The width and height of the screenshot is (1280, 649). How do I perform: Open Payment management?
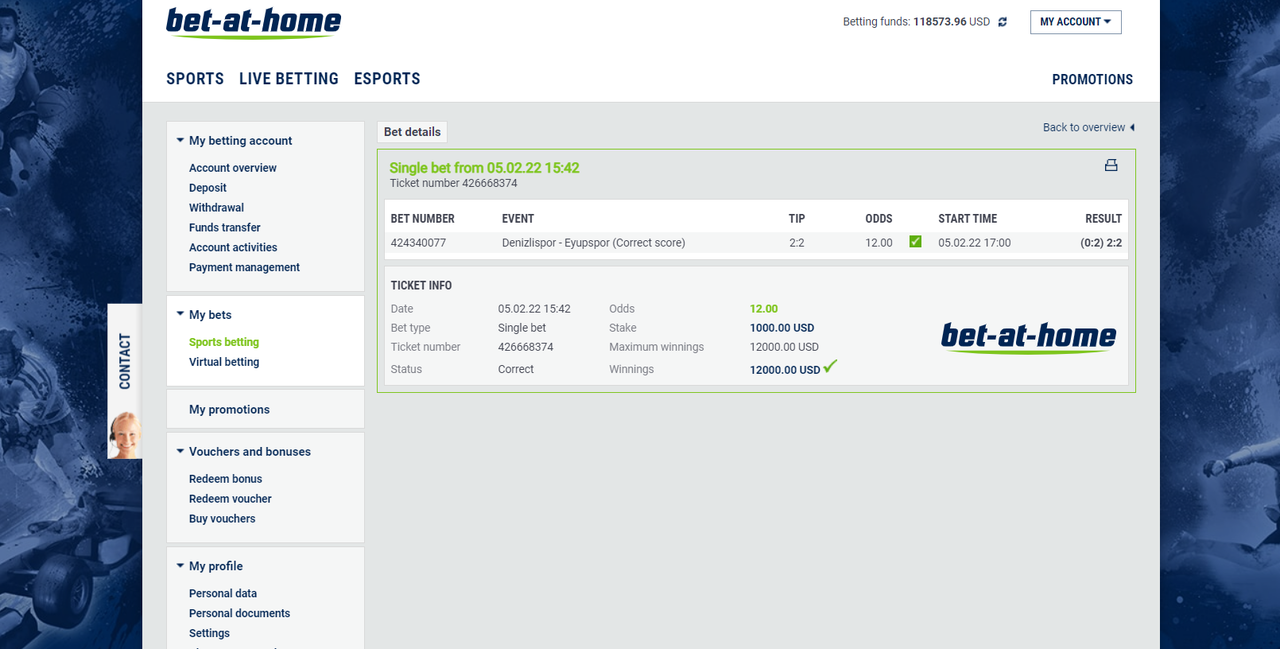[x=244, y=268]
